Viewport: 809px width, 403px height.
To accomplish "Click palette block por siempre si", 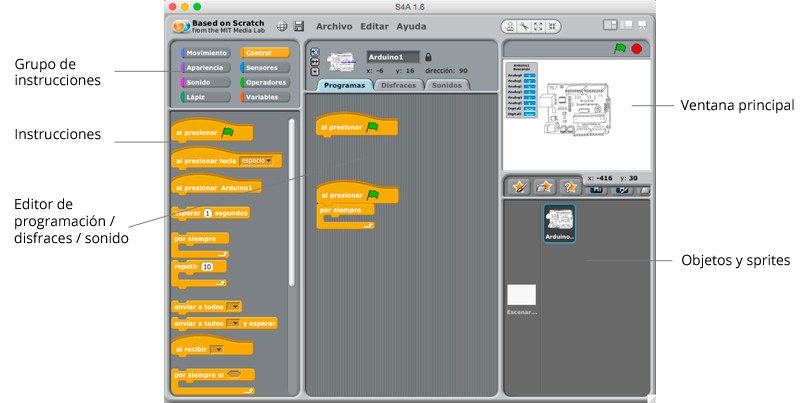I will tap(212, 381).
